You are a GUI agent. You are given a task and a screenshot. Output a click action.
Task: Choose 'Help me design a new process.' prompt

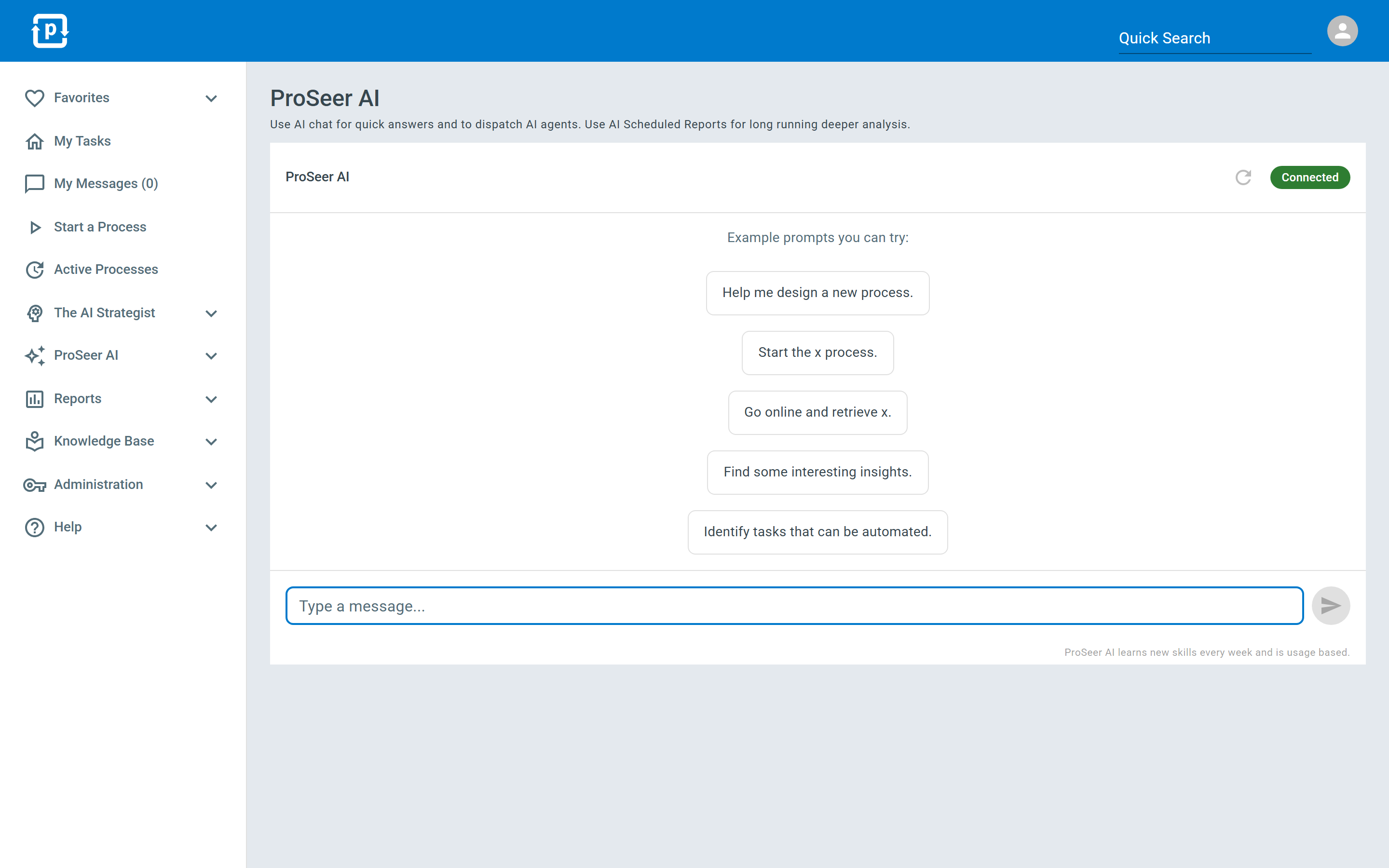pyautogui.click(x=817, y=293)
